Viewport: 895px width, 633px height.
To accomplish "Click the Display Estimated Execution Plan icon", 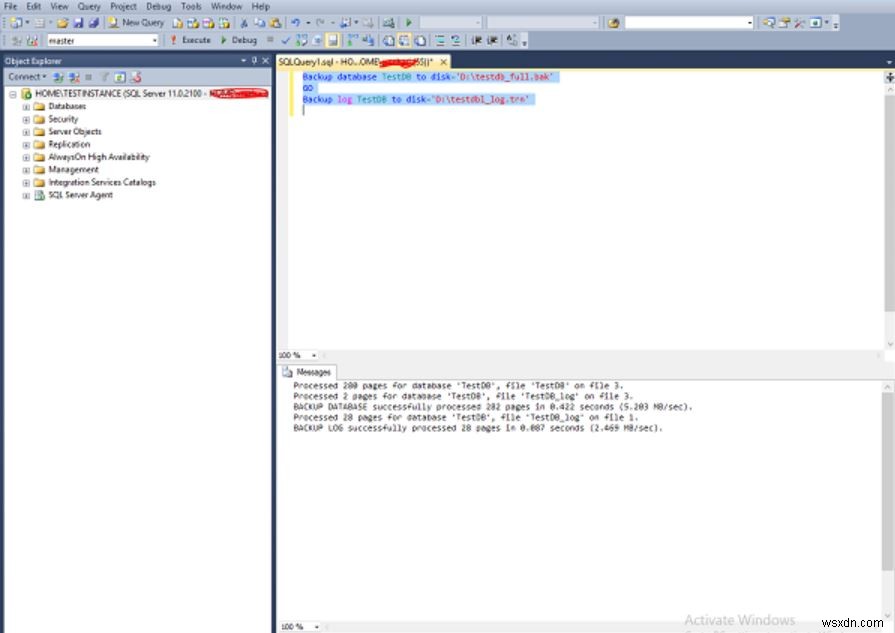I will [x=301, y=41].
